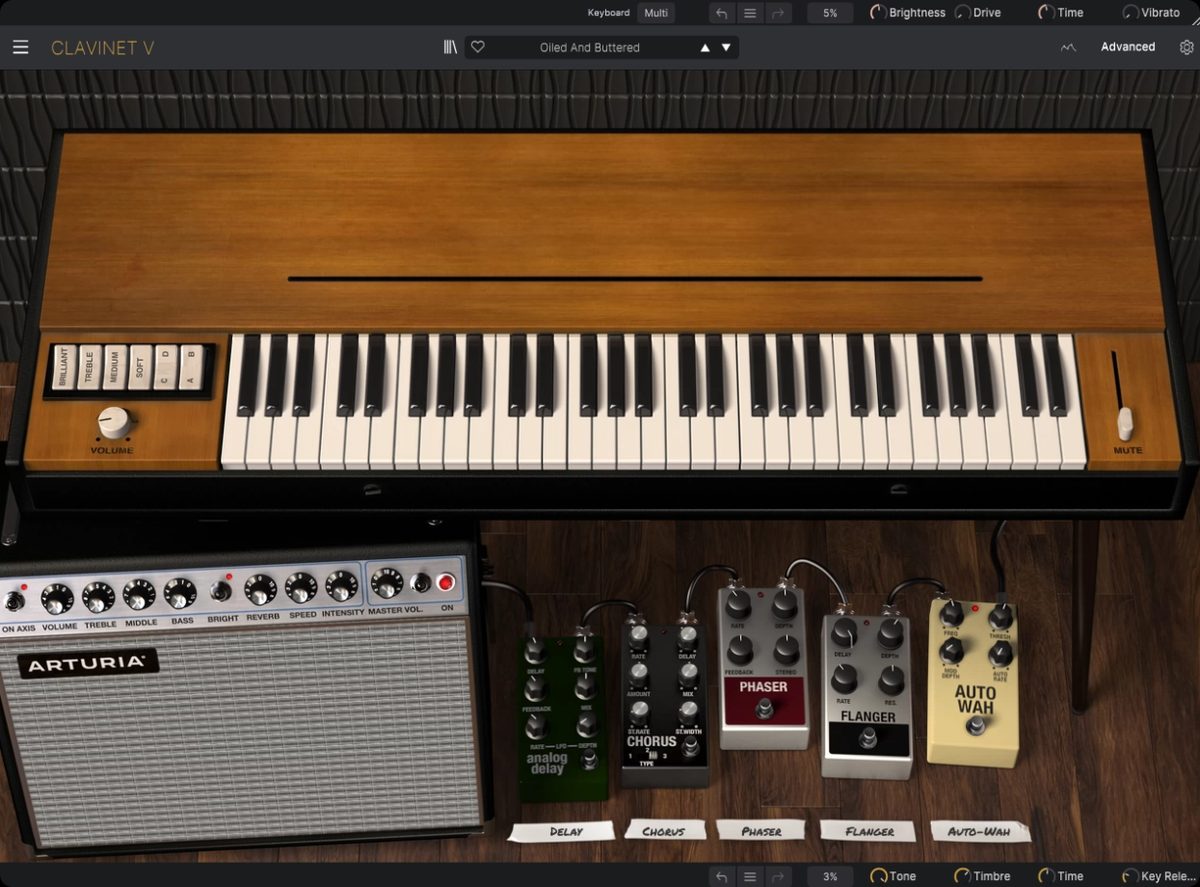The image size is (1200, 887).
Task: Toggle the Soft rocker switch
Action: [x=140, y=367]
